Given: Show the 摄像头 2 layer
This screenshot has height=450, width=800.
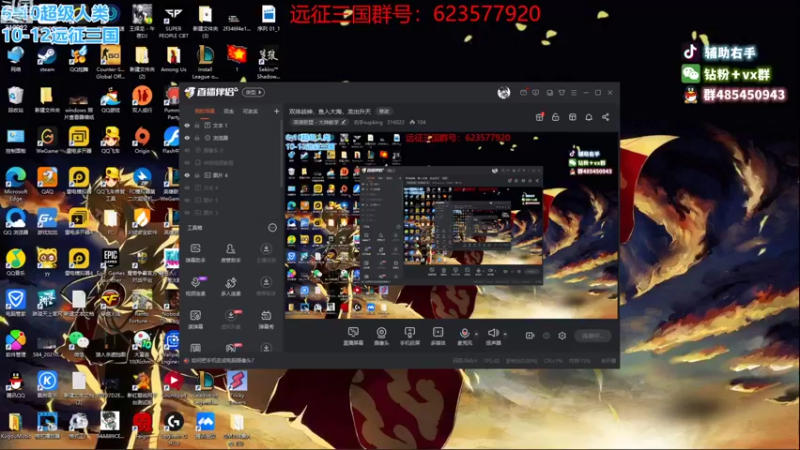Looking at the screenshot, I should [x=187, y=150].
